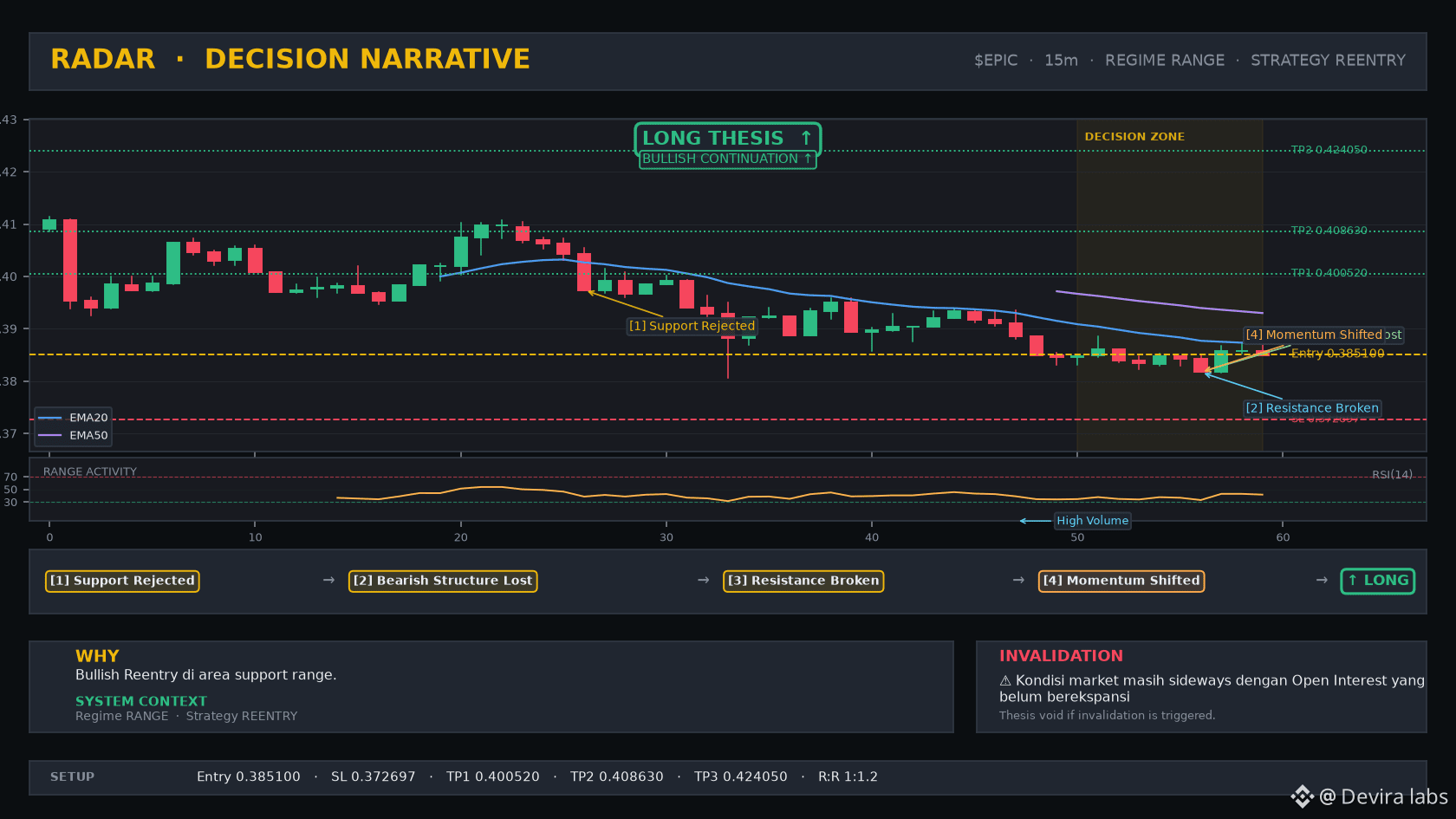The width and height of the screenshot is (1456, 819).
Task: Click the $EPIC ticker in header
Action: pyautogui.click(x=996, y=61)
